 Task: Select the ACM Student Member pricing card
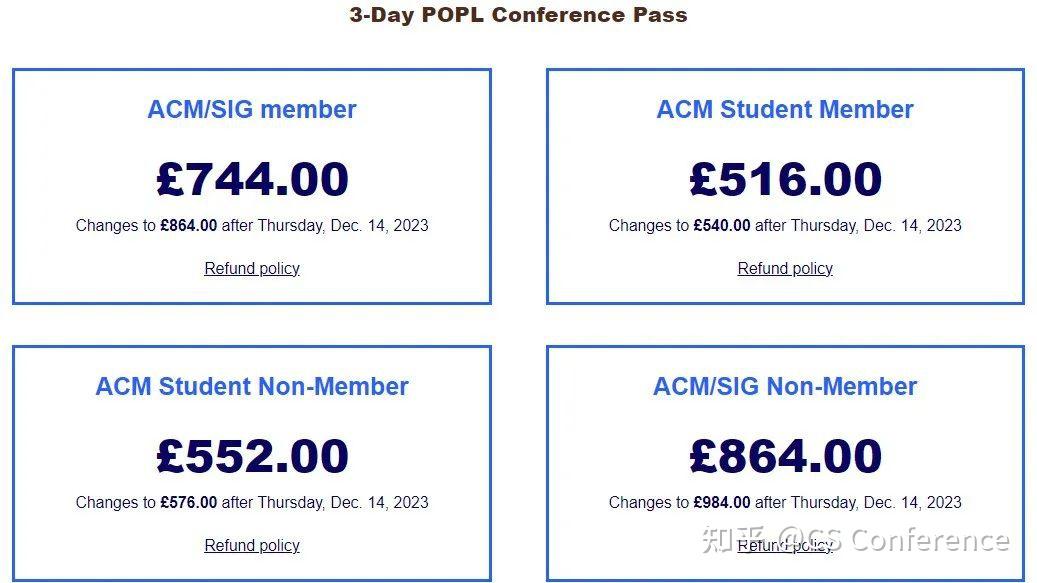(x=785, y=186)
